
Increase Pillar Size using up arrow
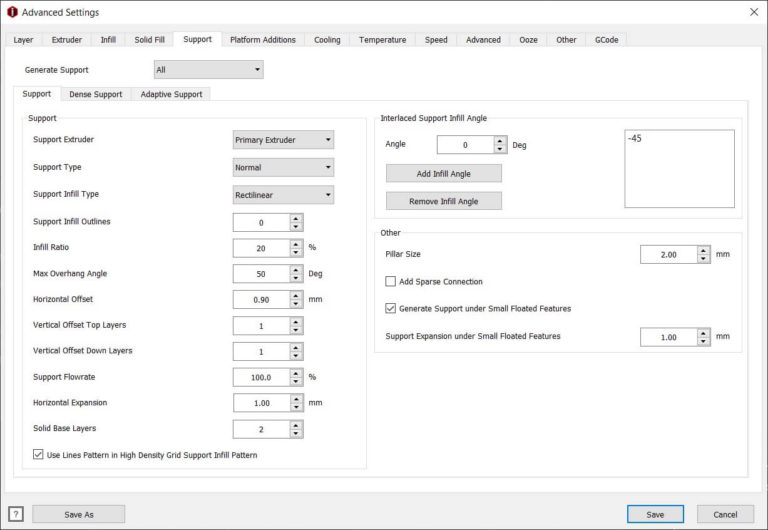click(704, 250)
